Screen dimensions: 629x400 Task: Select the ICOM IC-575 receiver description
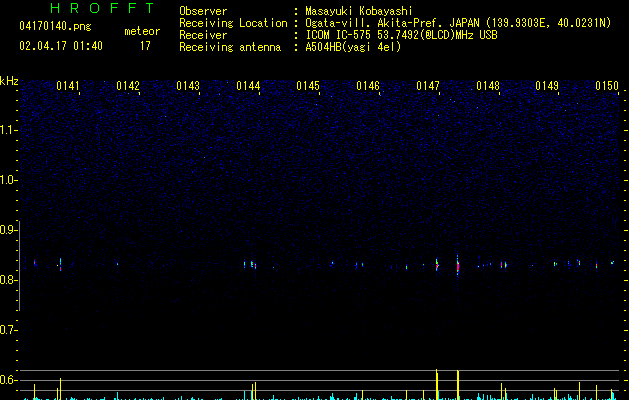tap(402, 35)
